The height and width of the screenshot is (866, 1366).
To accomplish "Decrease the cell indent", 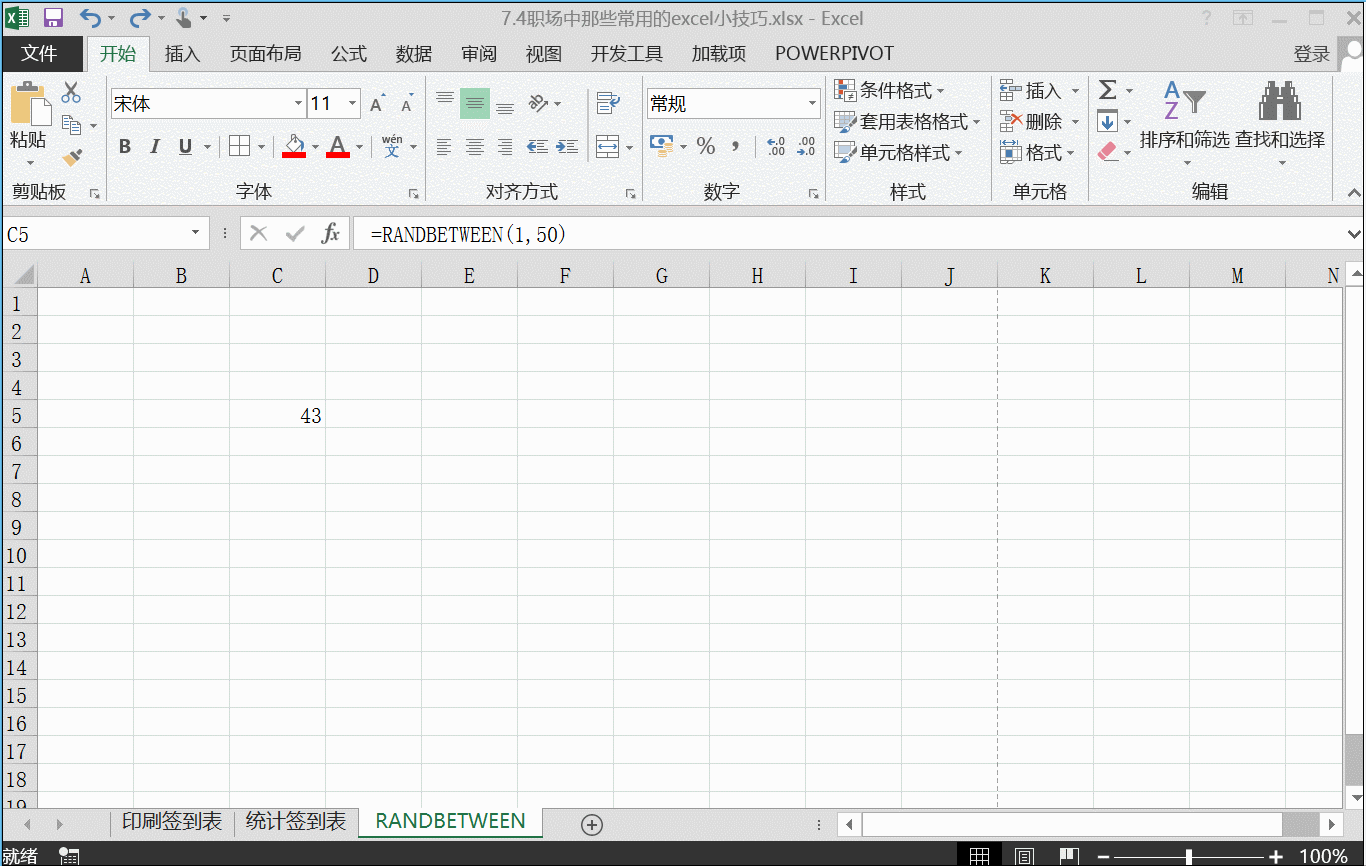I will tap(538, 147).
